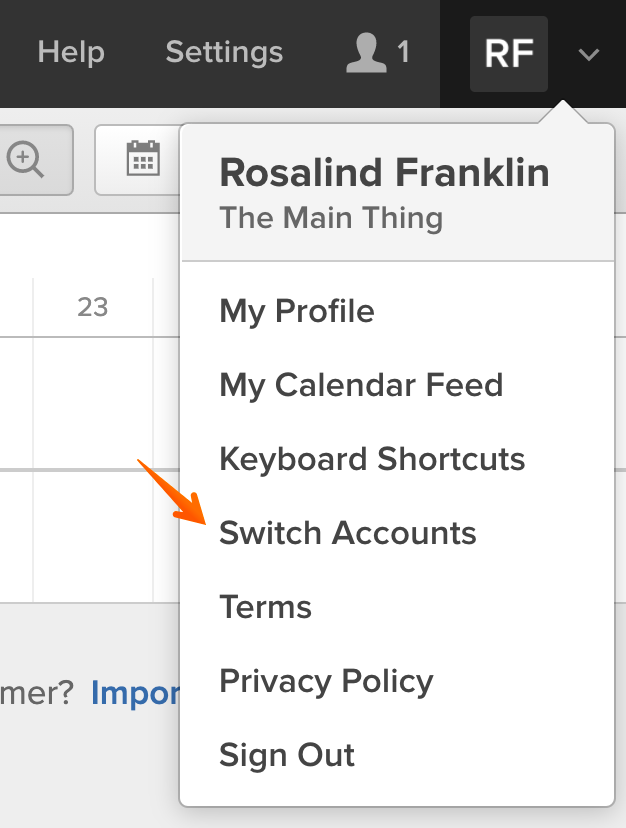Click empty calendar cell under day 23
The width and height of the screenshot is (626, 828).
point(93,403)
